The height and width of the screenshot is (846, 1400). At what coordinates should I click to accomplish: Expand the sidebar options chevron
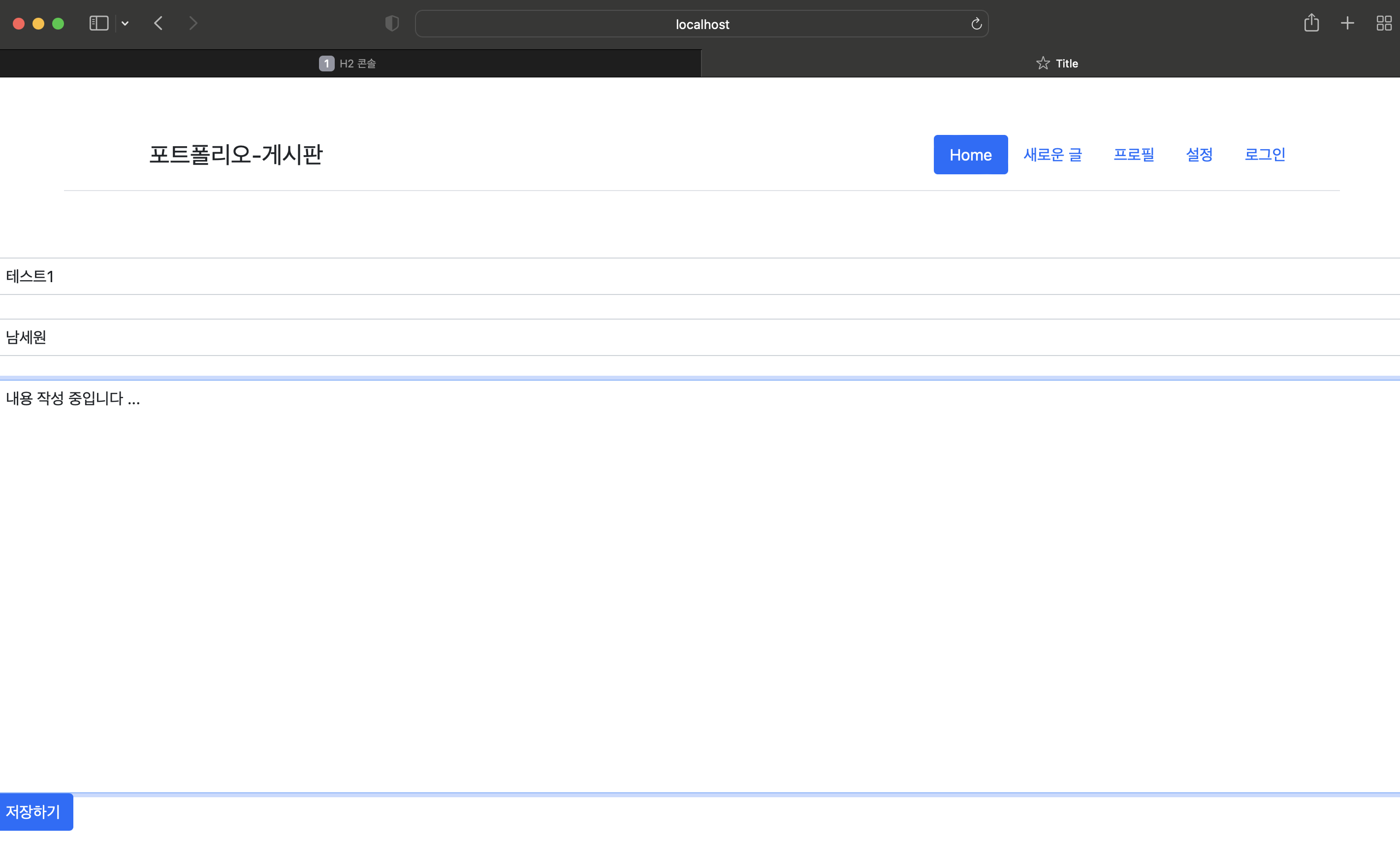pos(125,23)
